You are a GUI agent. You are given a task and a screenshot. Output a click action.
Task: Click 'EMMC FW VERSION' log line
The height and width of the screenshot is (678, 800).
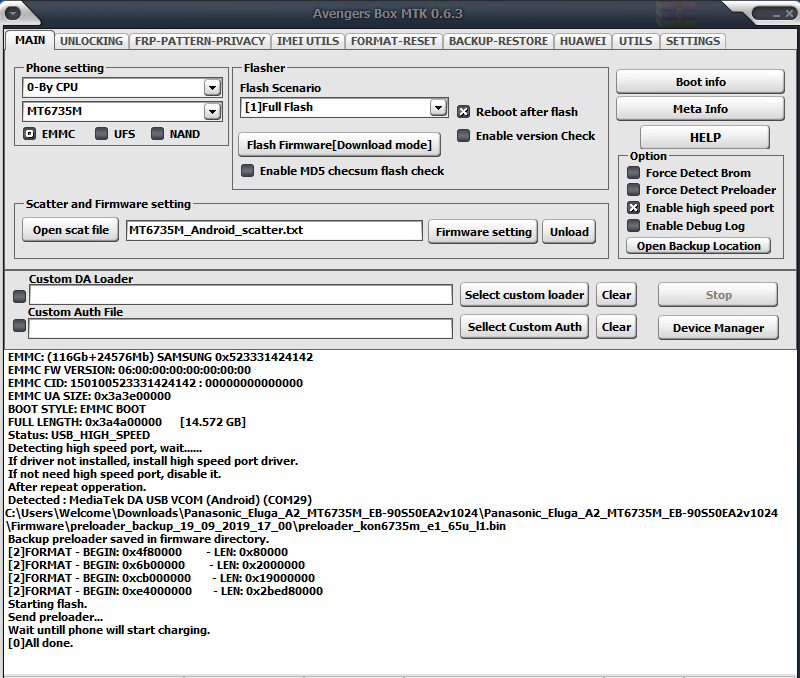(x=130, y=370)
